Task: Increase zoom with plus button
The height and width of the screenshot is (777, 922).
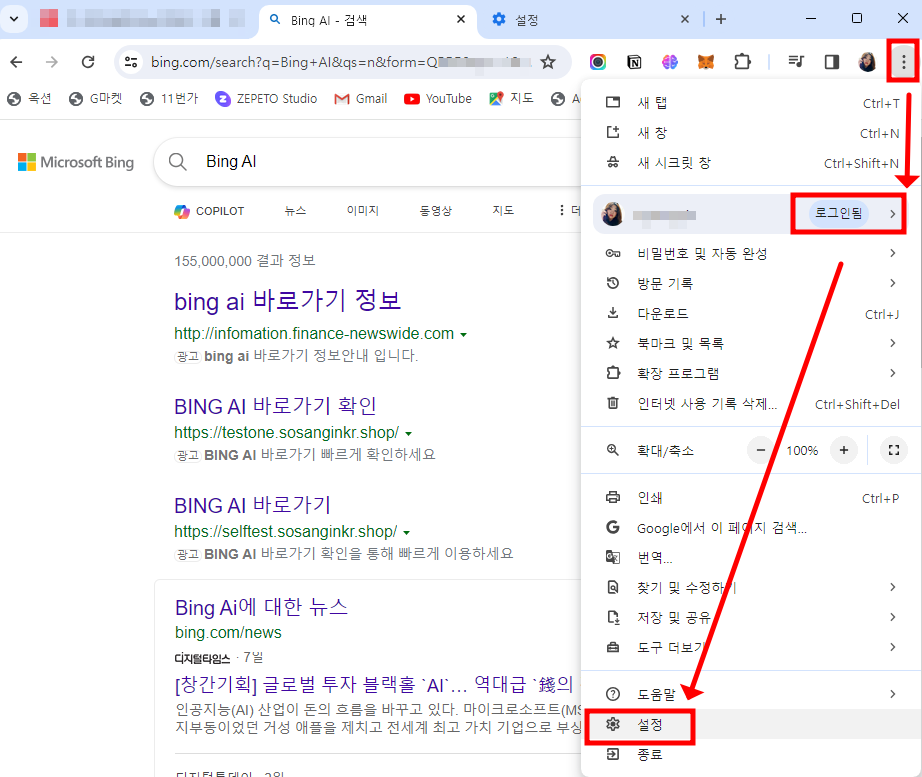Action: (x=844, y=450)
